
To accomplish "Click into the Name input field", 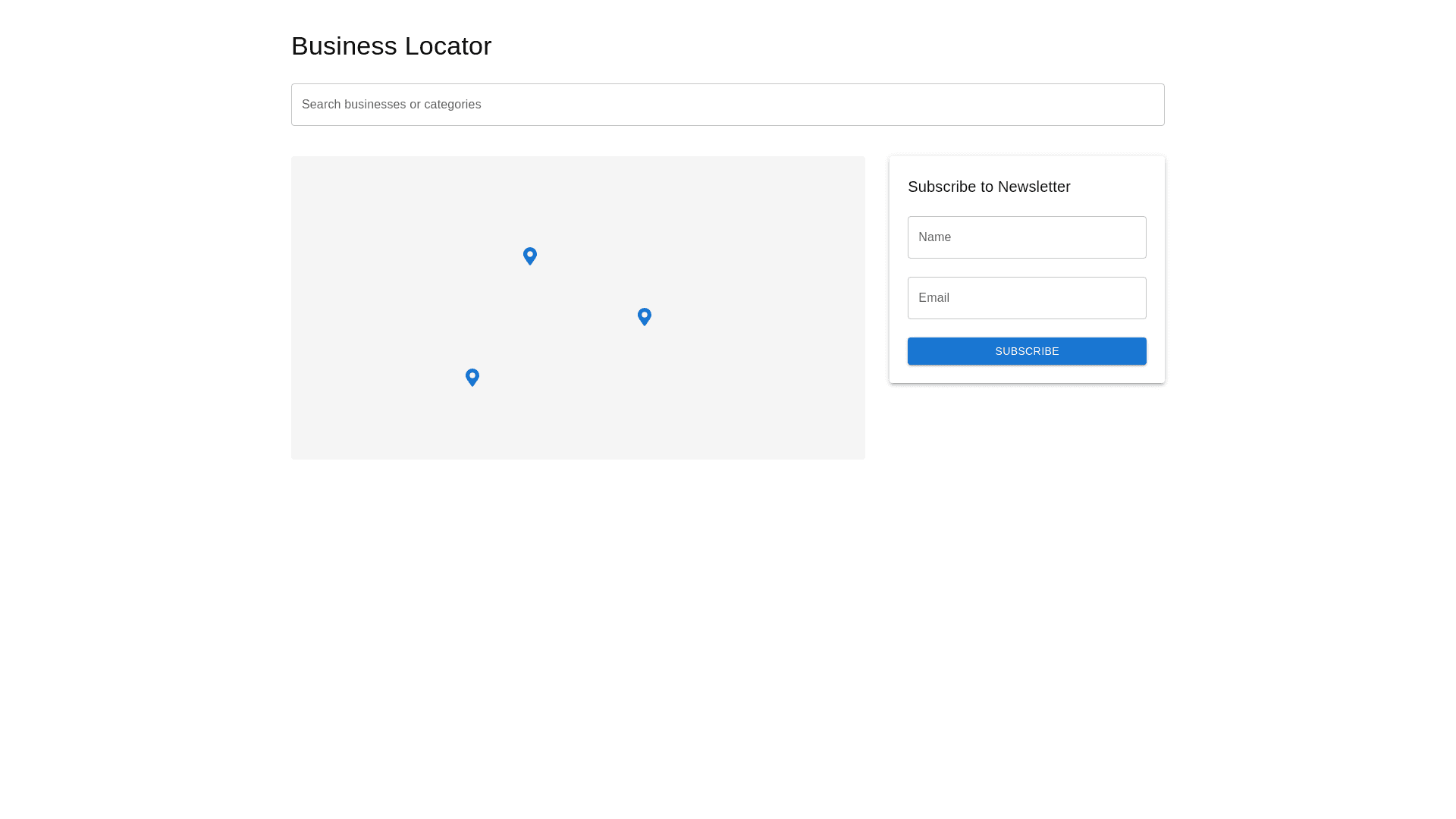I will click(1026, 237).
